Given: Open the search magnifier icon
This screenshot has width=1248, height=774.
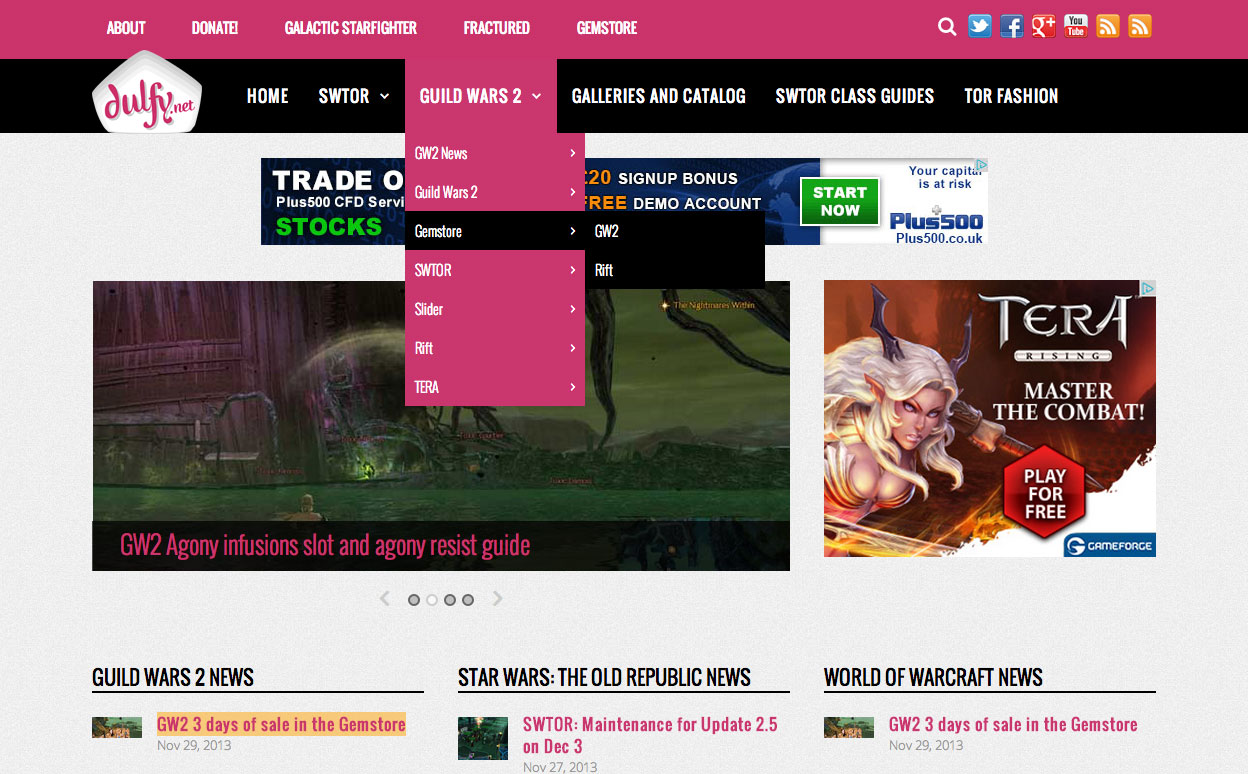Looking at the screenshot, I should click(947, 27).
